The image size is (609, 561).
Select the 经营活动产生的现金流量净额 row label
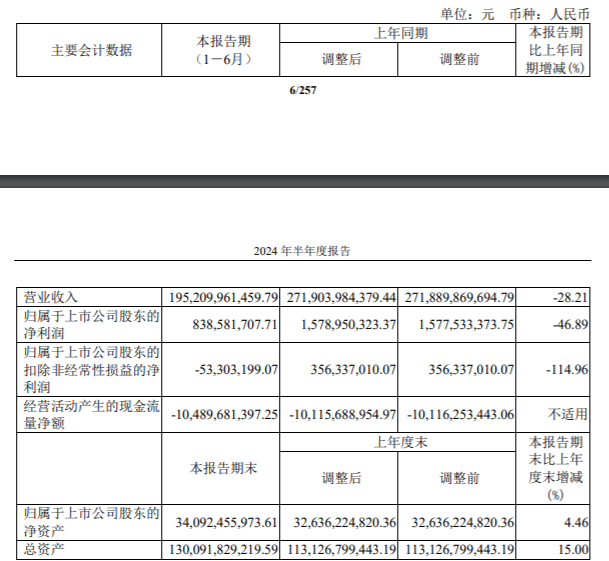[92, 415]
